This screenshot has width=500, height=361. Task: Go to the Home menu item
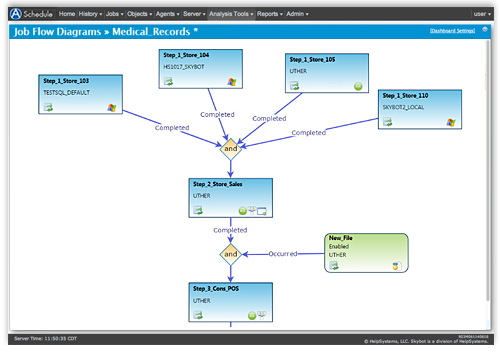pos(67,14)
